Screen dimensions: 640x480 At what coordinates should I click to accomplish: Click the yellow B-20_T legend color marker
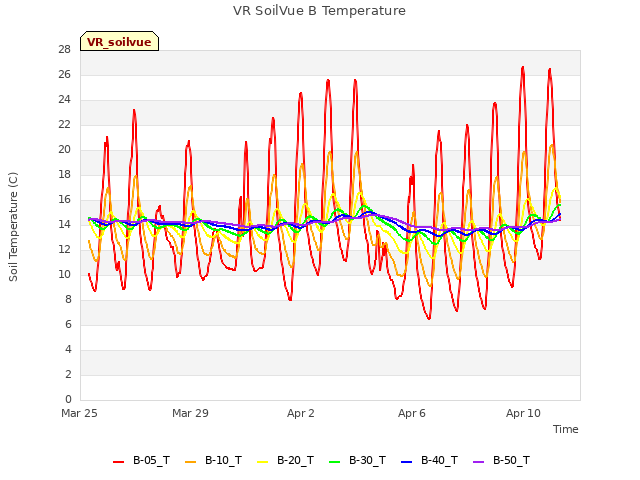click(262, 462)
